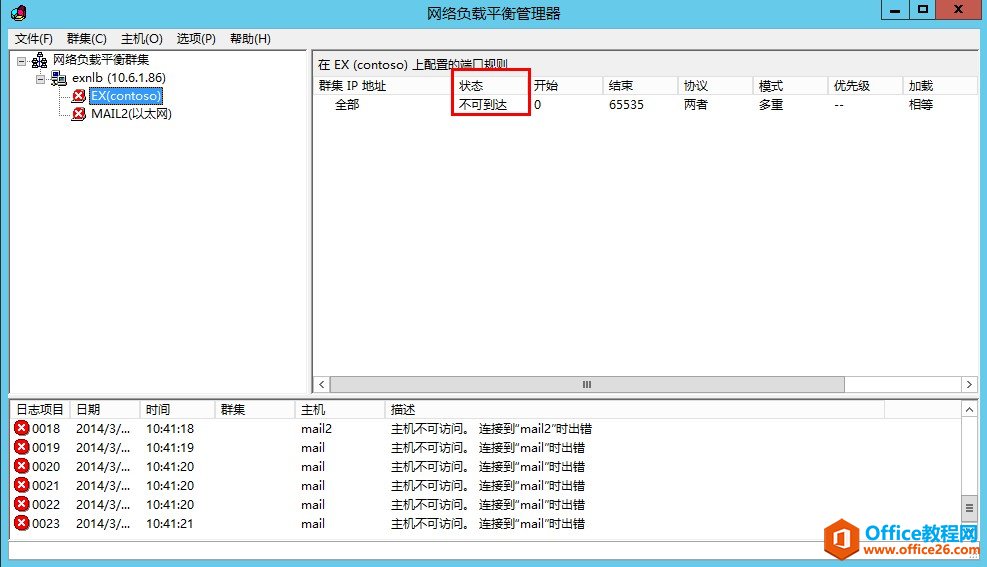
Task: Click the 加载 column header
Action: 940,86
